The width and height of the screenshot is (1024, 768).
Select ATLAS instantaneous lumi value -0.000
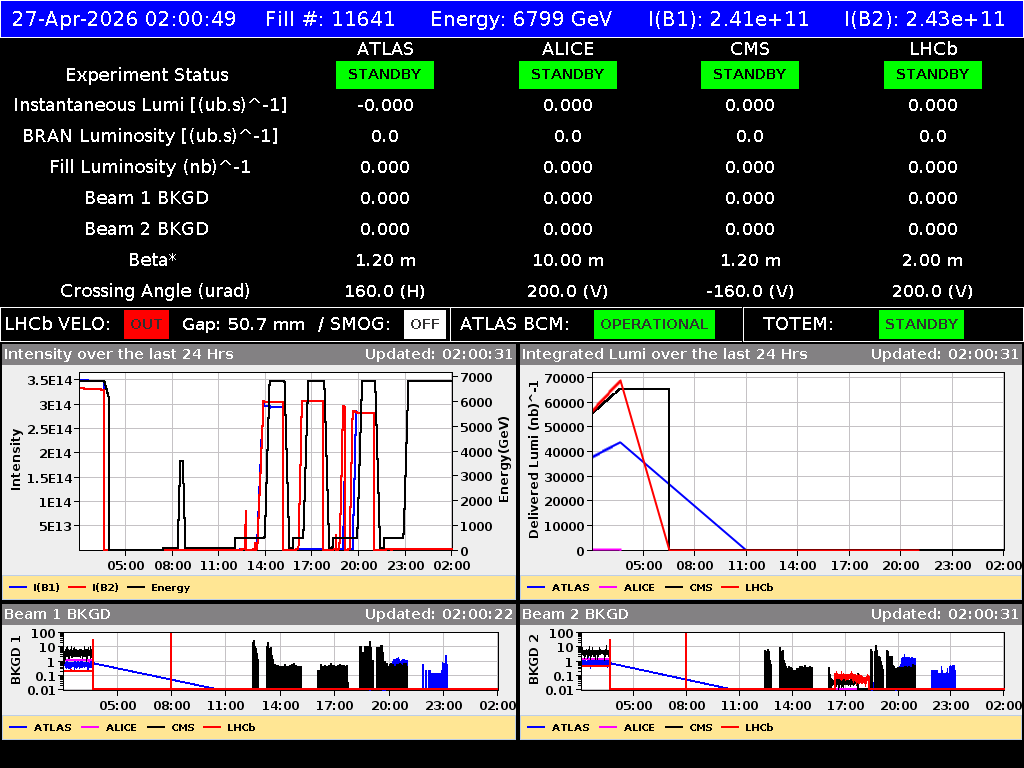pos(385,105)
